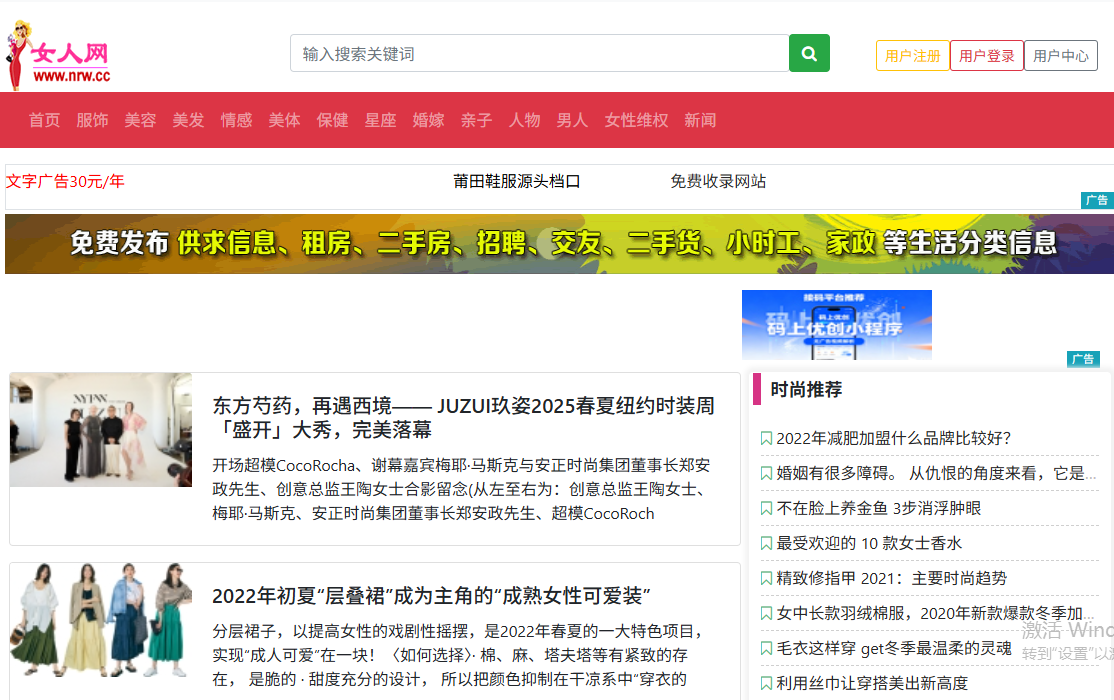Viewport: 1114px width, 700px height.
Task: Click the 文字广告30元/年 link
Action: (65, 181)
